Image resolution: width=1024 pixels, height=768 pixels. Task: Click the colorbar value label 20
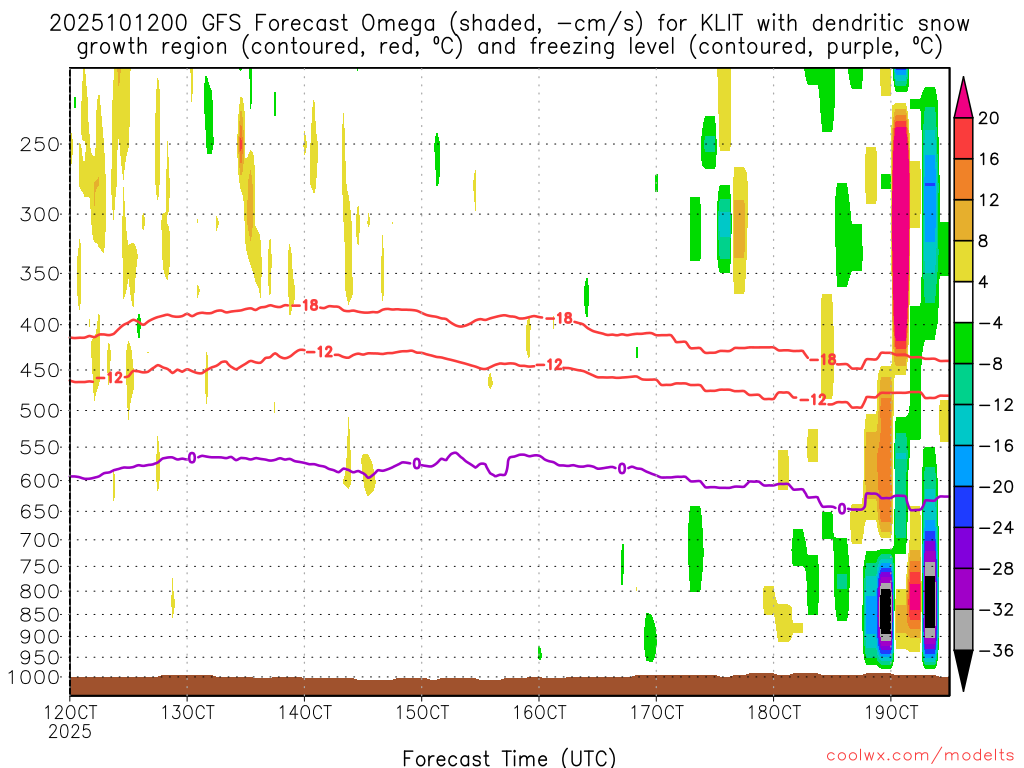[x=988, y=118]
